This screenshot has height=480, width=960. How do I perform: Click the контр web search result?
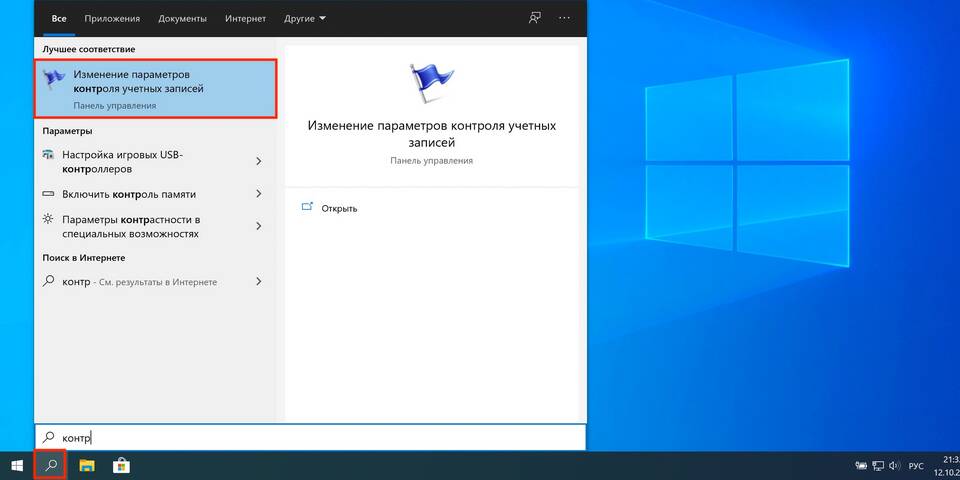pyautogui.click(x=140, y=282)
